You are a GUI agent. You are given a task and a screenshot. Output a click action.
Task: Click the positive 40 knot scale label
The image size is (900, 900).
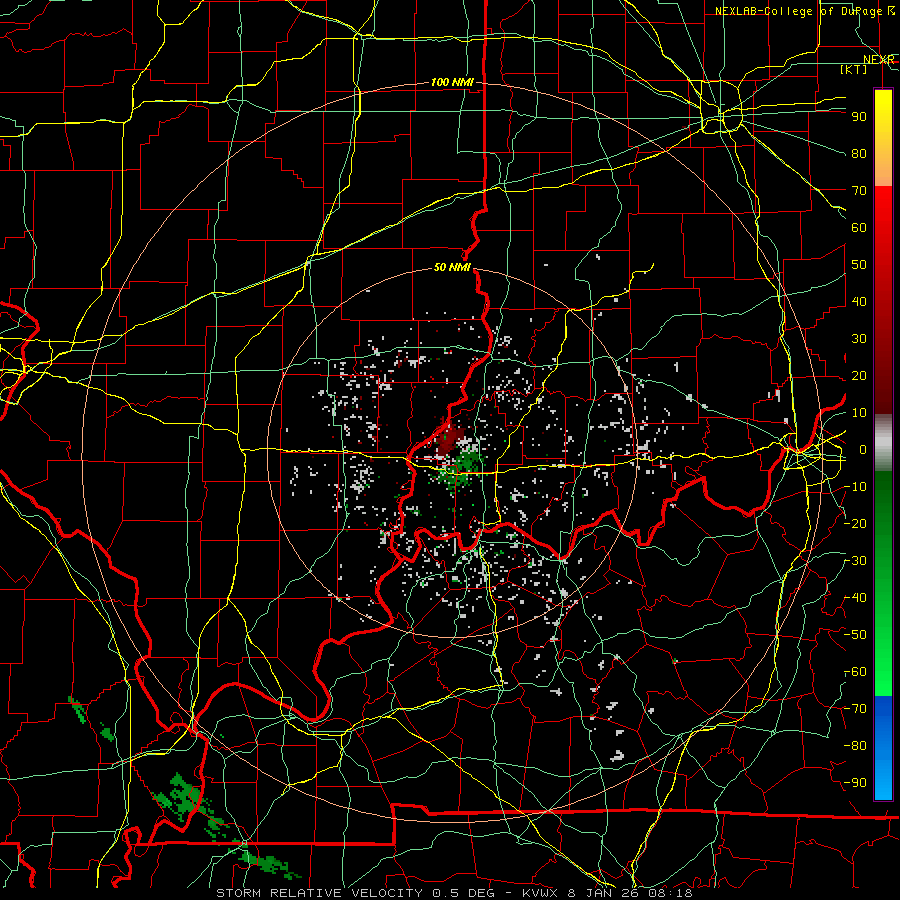[x=859, y=302]
